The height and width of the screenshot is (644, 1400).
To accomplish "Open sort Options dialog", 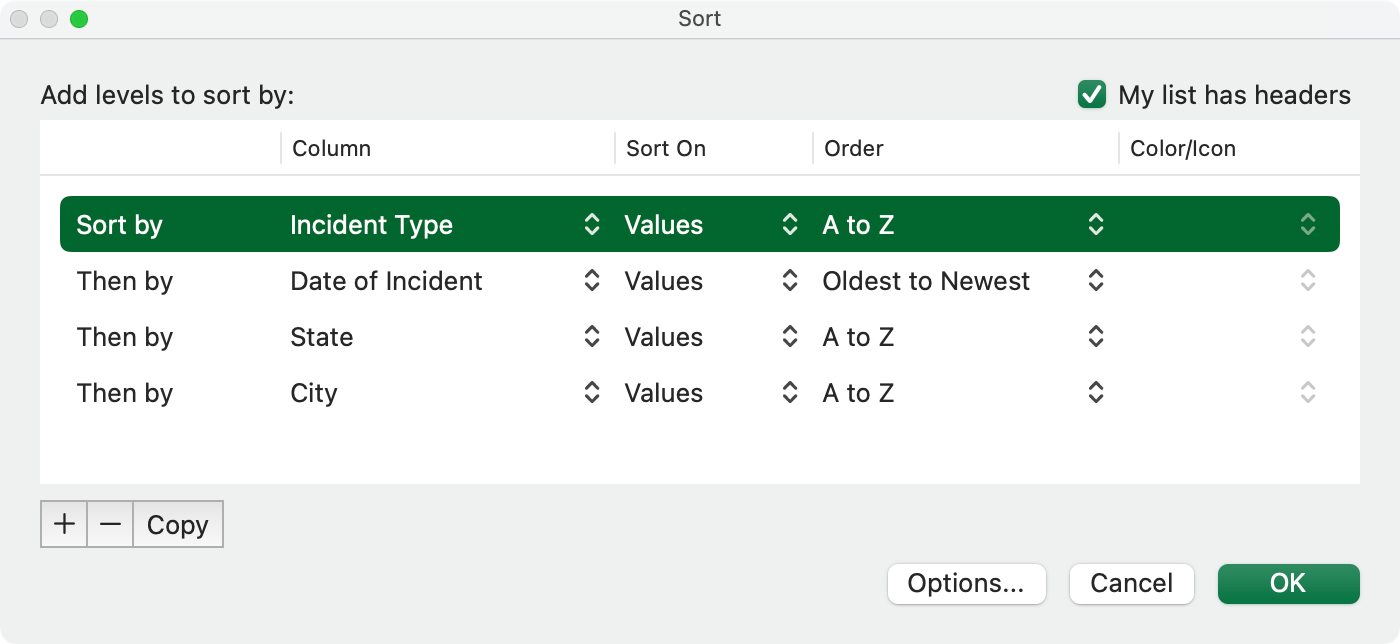I will click(x=966, y=584).
